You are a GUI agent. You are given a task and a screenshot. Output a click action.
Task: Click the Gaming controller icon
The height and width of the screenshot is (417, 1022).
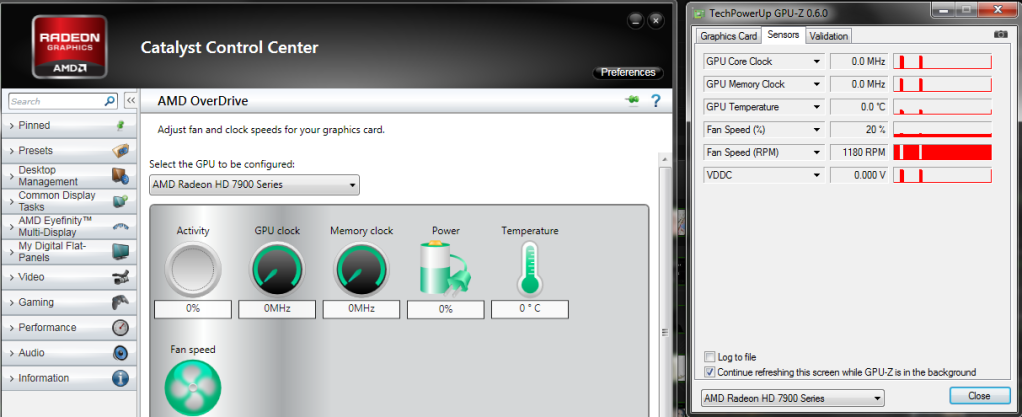pos(120,302)
